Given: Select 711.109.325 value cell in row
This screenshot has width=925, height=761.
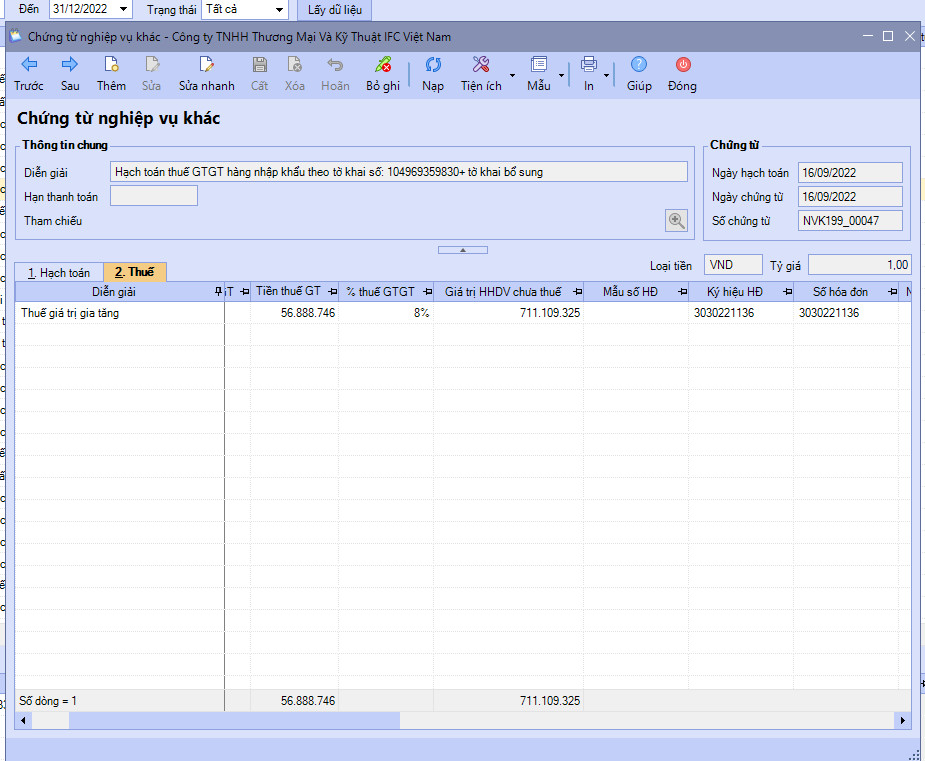Looking at the screenshot, I should point(509,313).
